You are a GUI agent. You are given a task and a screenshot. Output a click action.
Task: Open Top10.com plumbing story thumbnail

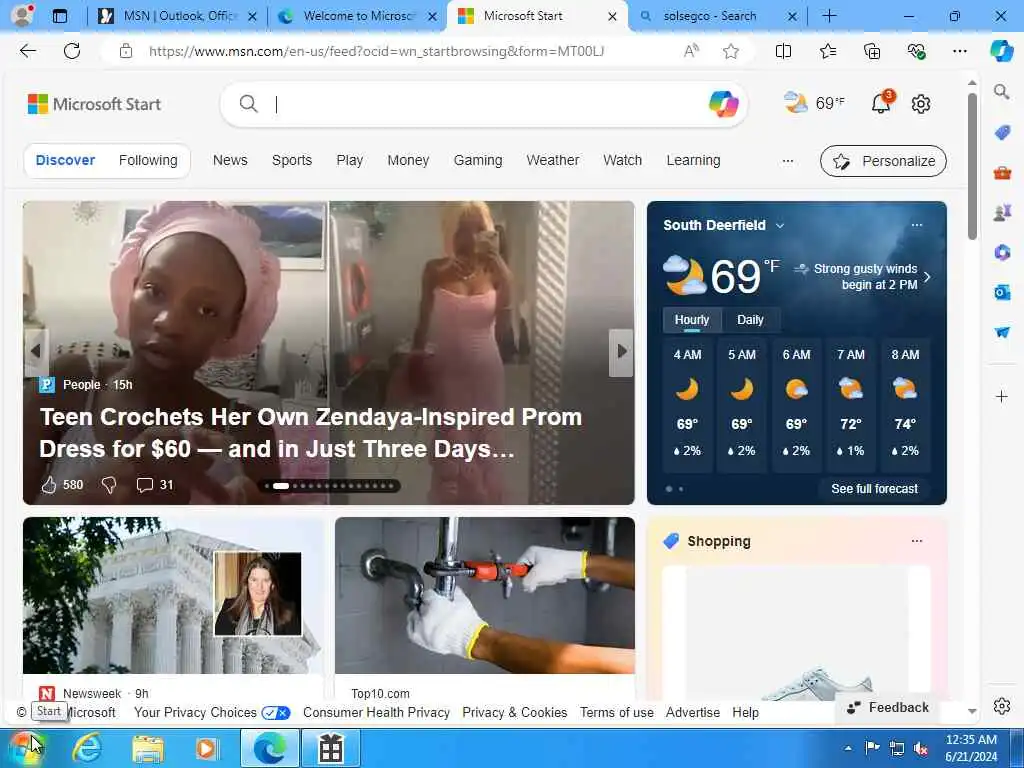point(485,595)
